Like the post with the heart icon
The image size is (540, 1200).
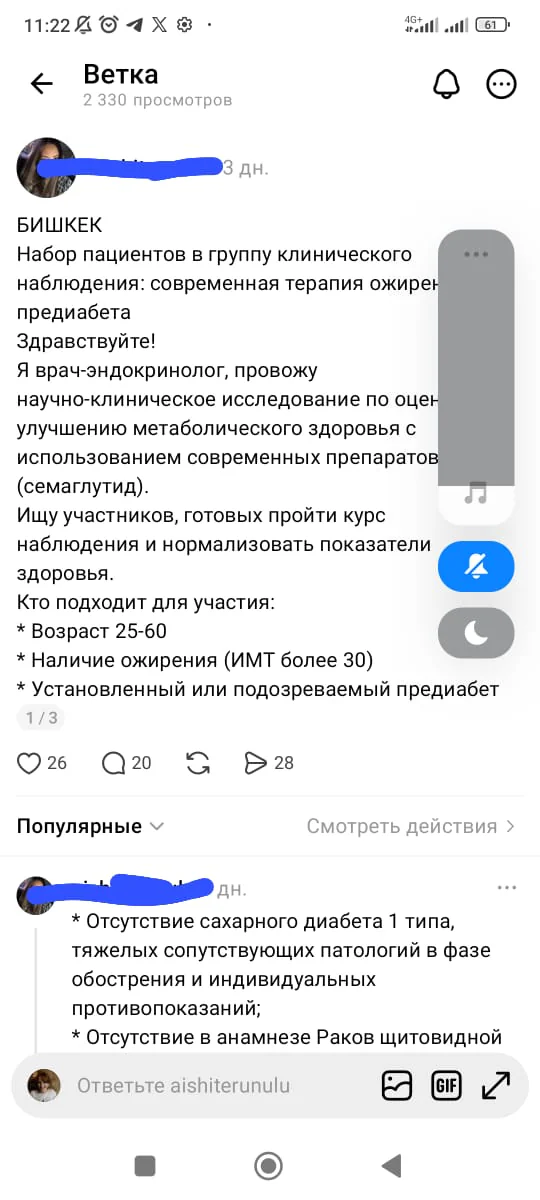tap(29, 763)
